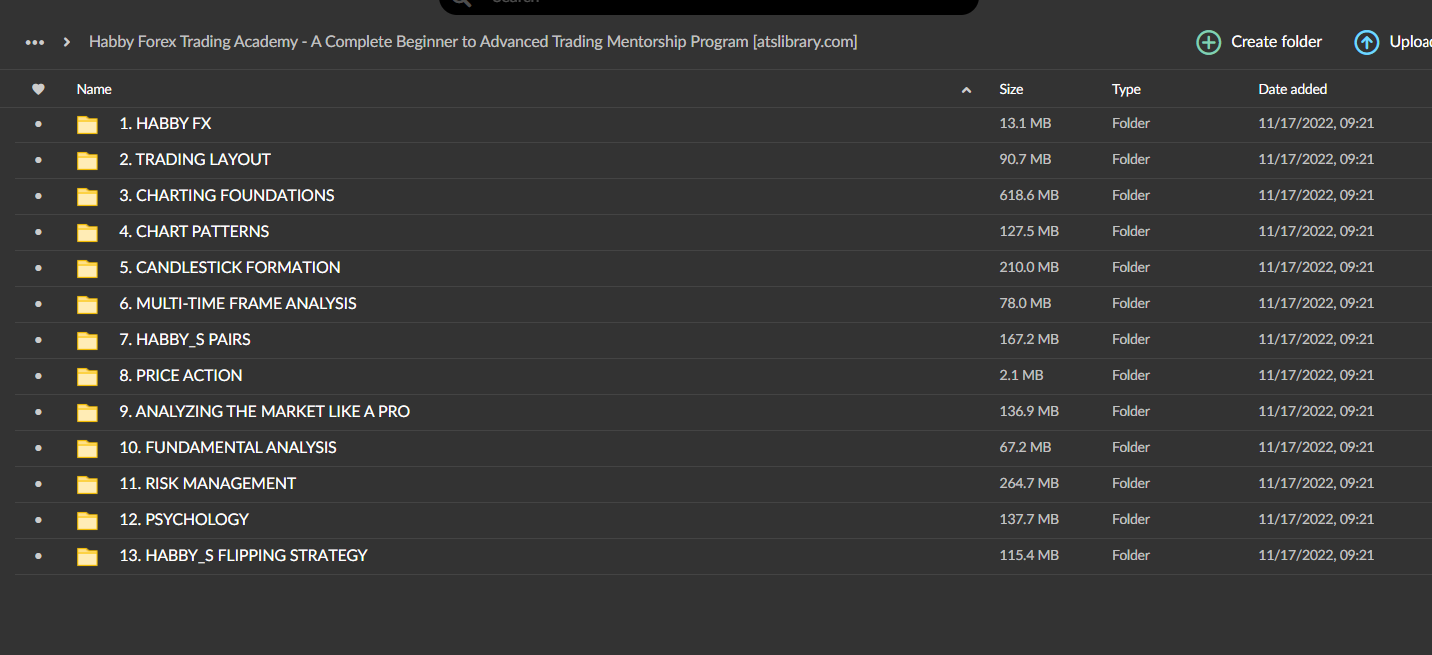Select the dot beside 6. MULTI-TIME FRAME ANALYSIS
Viewport: 1432px width, 655px height.
pos(38,303)
